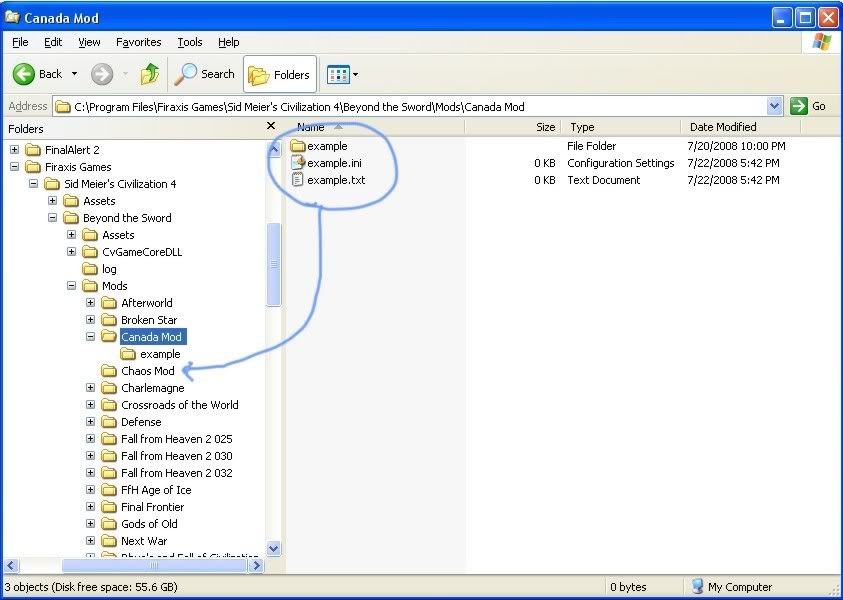Select the log folder icon
This screenshot has width=843, height=600.
(90, 268)
